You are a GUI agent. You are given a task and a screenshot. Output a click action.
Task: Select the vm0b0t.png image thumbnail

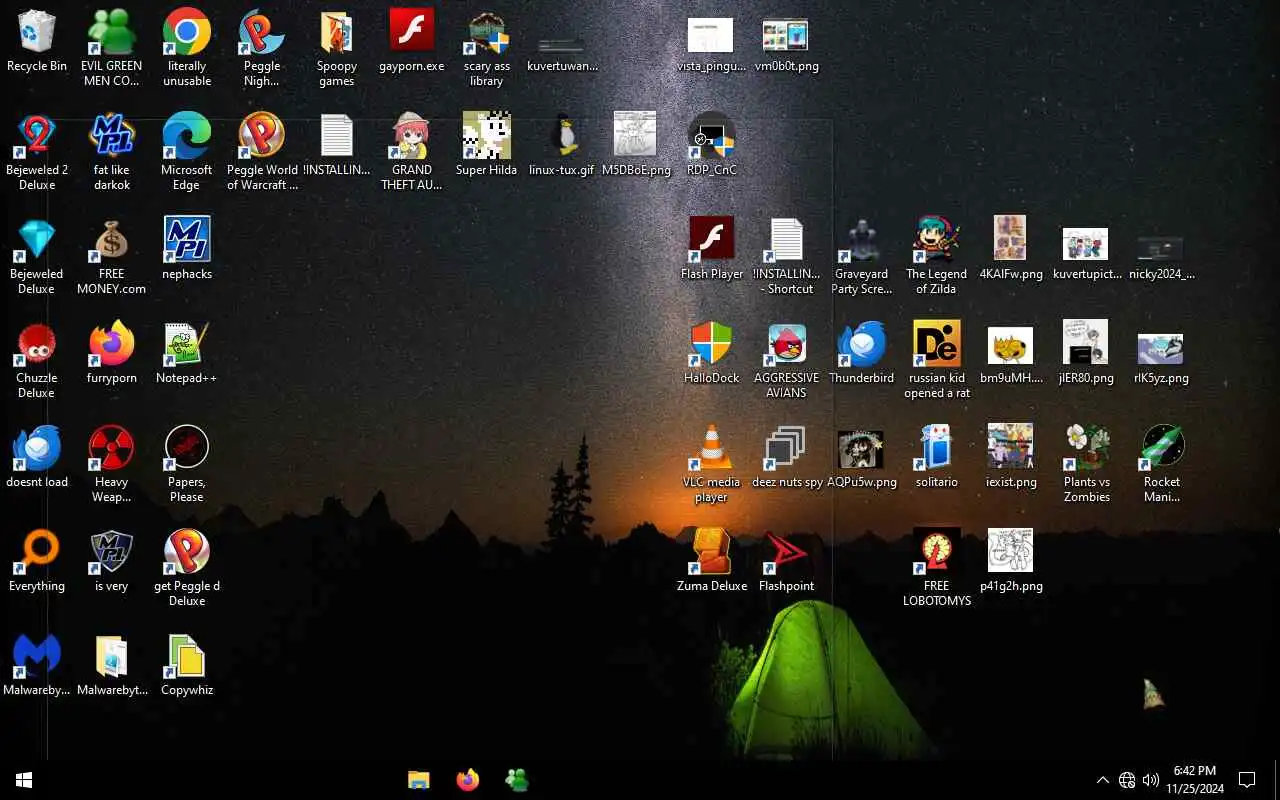tap(785, 35)
